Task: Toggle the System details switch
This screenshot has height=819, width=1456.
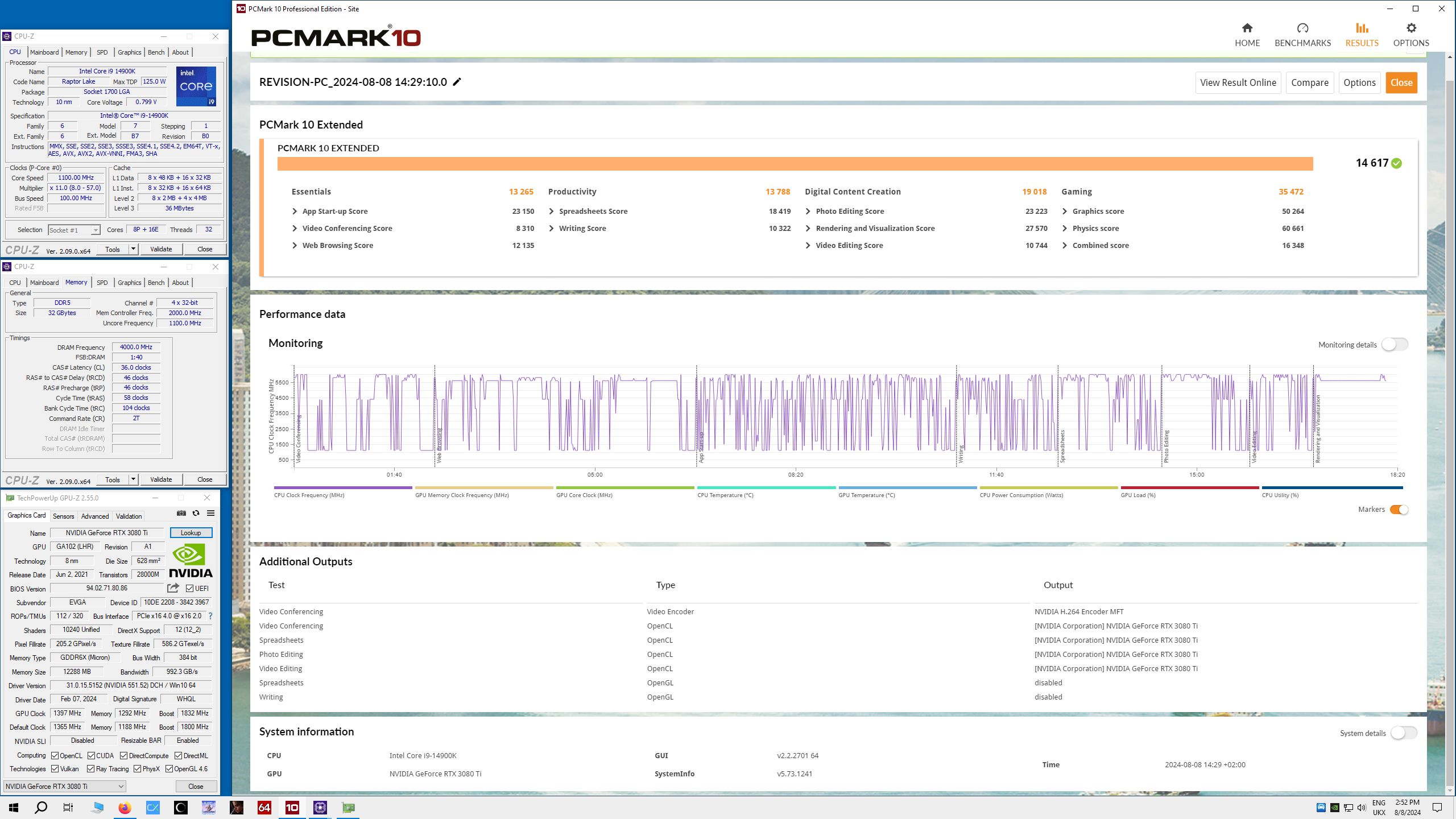Action: click(1404, 733)
